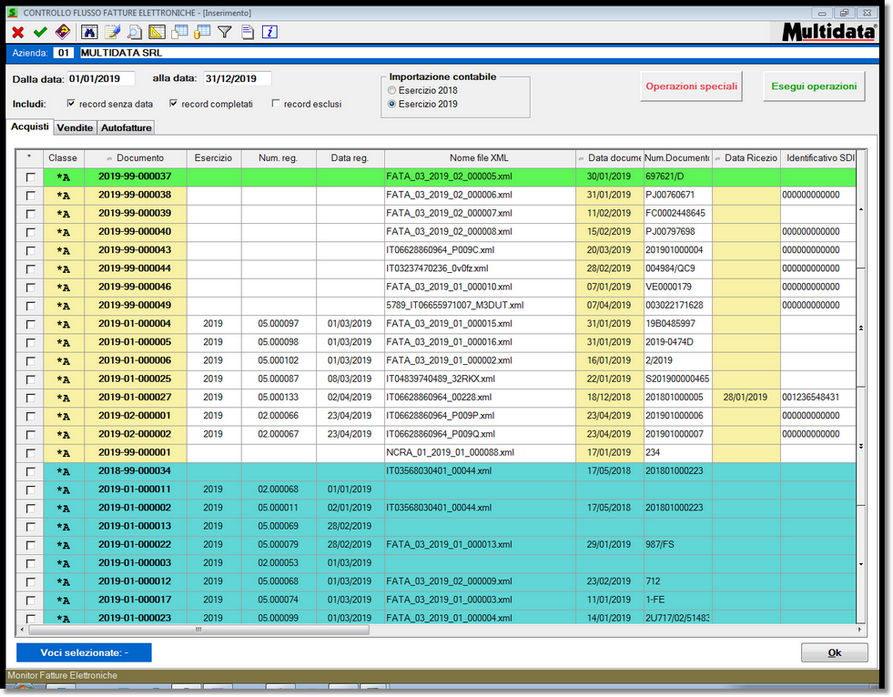Viewport: 893px width, 697px height.
Task: Click the 'Voci selezionate' blue button
Action: pos(84,653)
